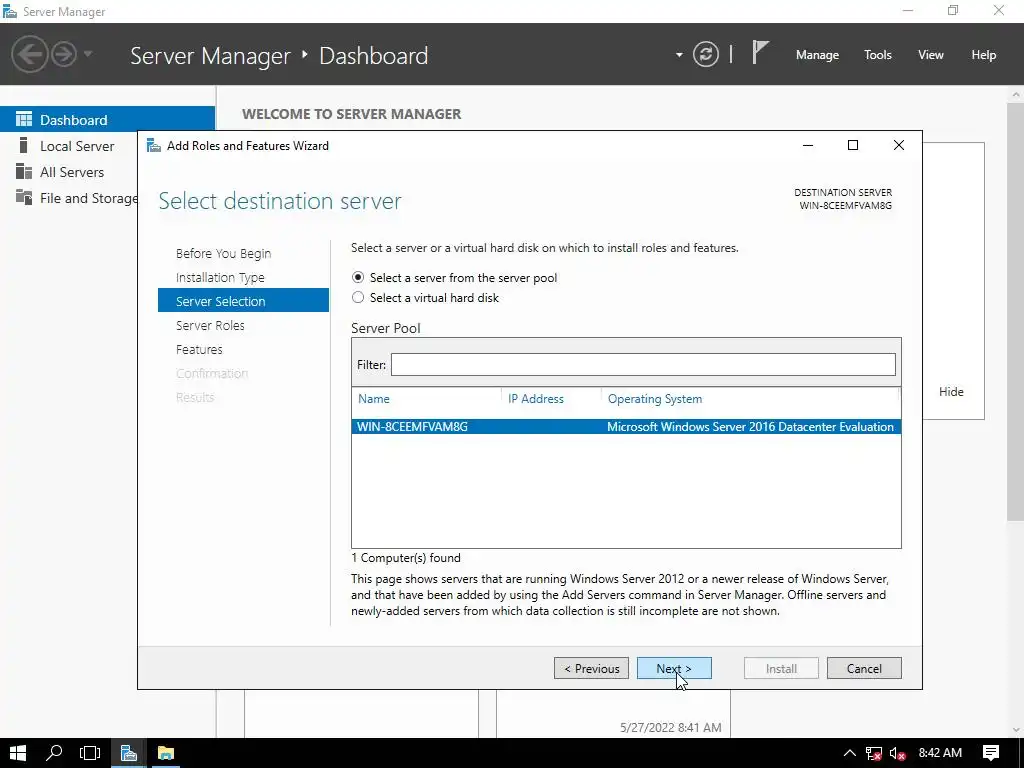This screenshot has width=1024, height=768.
Task: Select All Servers in the sidebar
Action: (x=72, y=172)
